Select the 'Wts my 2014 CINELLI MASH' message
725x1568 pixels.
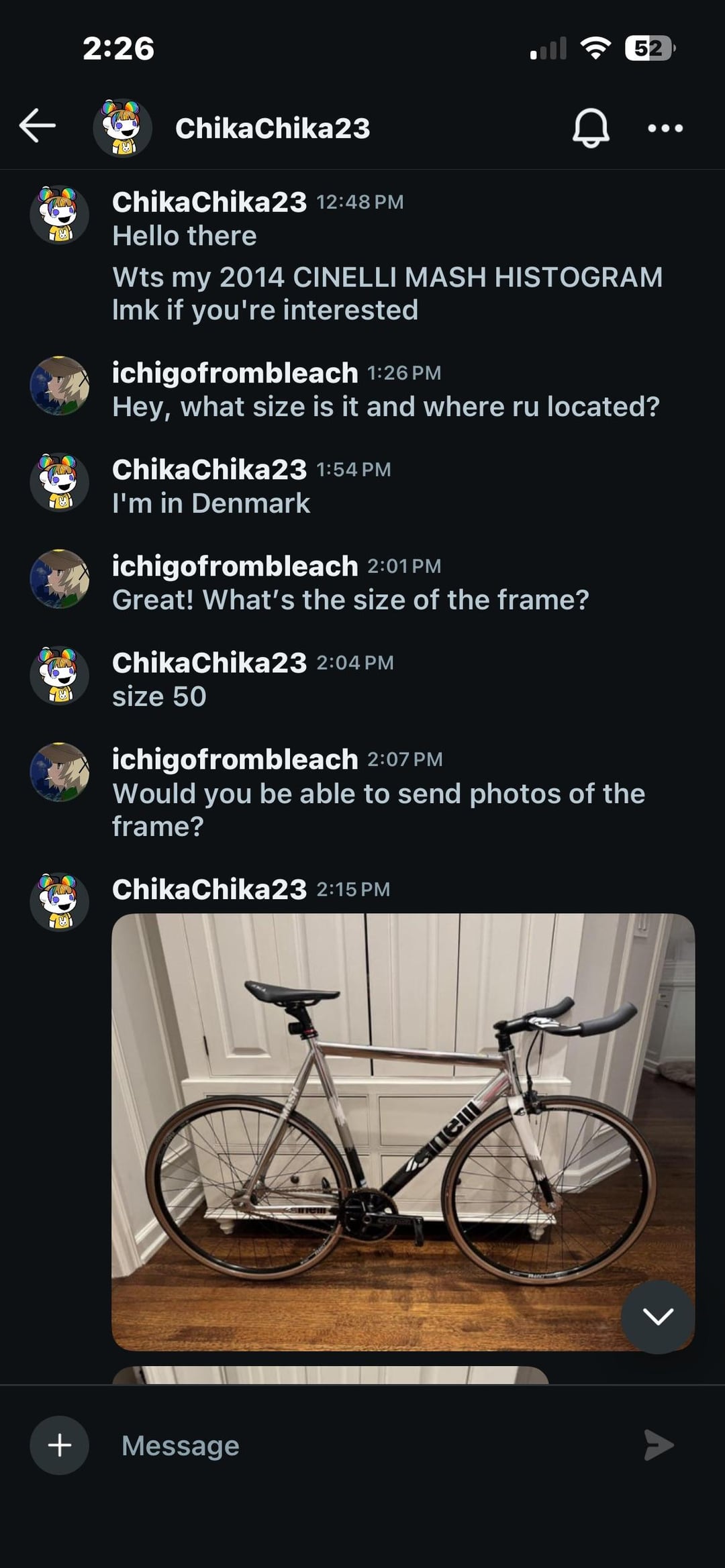387,293
